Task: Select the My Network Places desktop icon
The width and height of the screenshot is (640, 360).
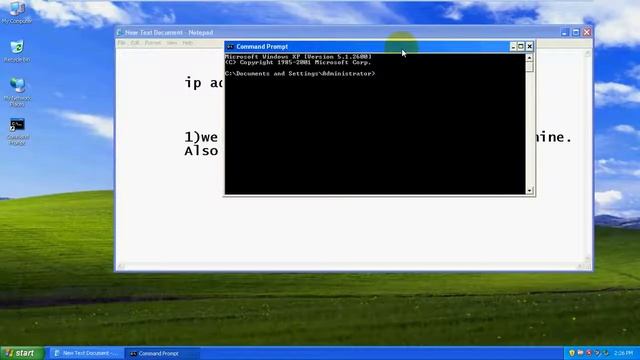Action: tap(17, 92)
